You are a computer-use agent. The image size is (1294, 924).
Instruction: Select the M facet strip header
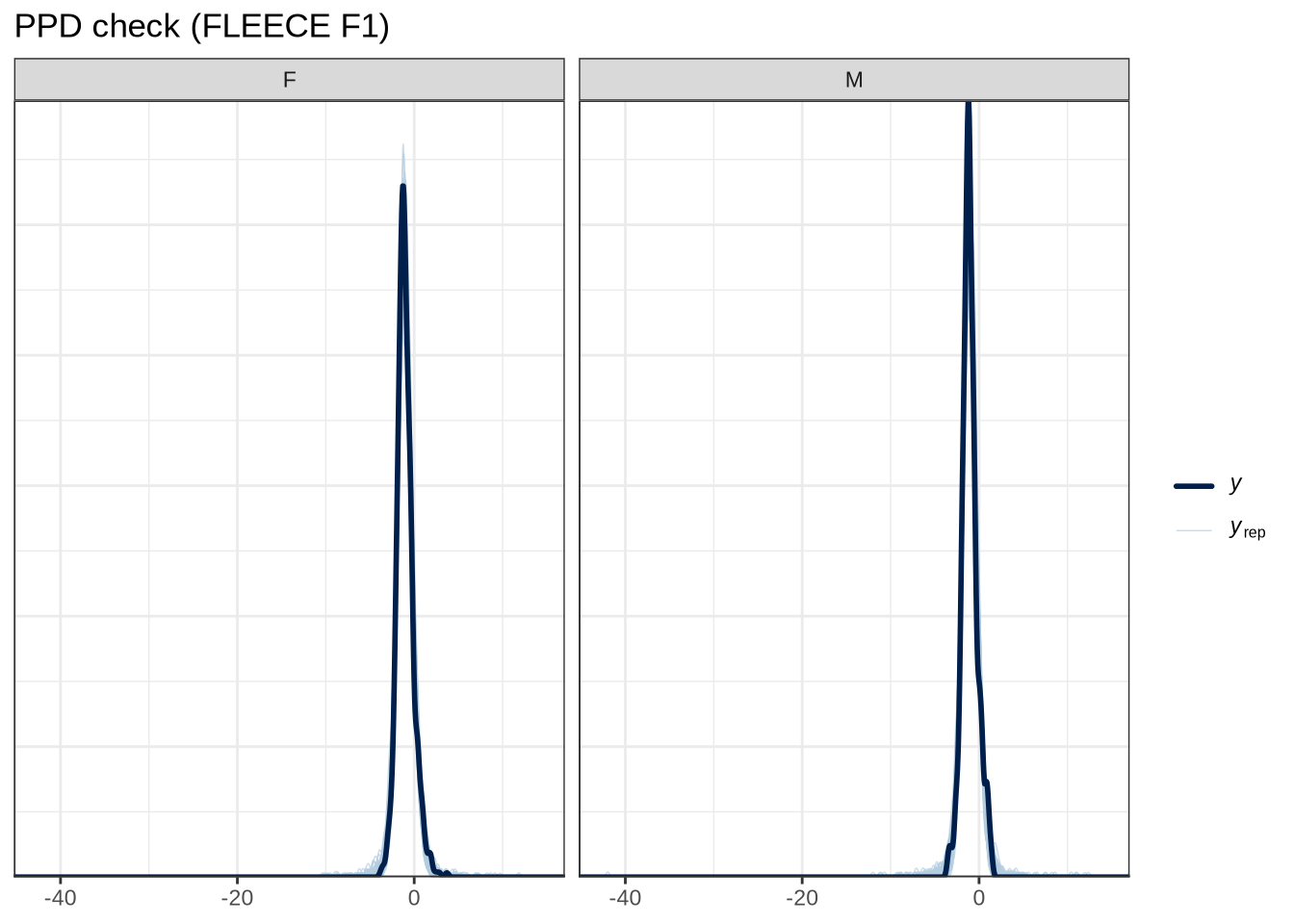coord(853,80)
